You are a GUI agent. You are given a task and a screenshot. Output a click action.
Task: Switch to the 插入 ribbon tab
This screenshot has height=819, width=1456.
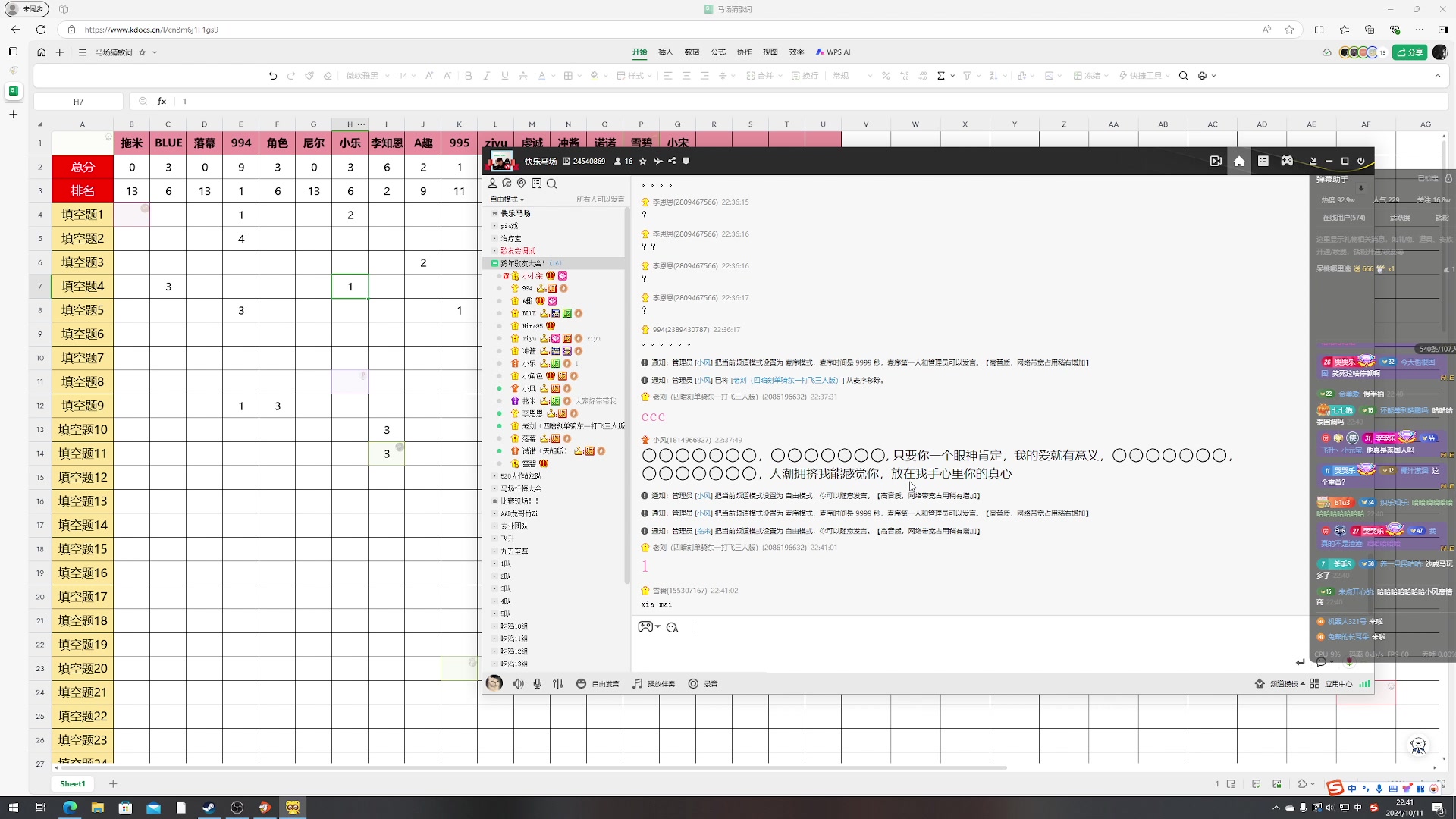pyautogui.click(x=666, y=52)
